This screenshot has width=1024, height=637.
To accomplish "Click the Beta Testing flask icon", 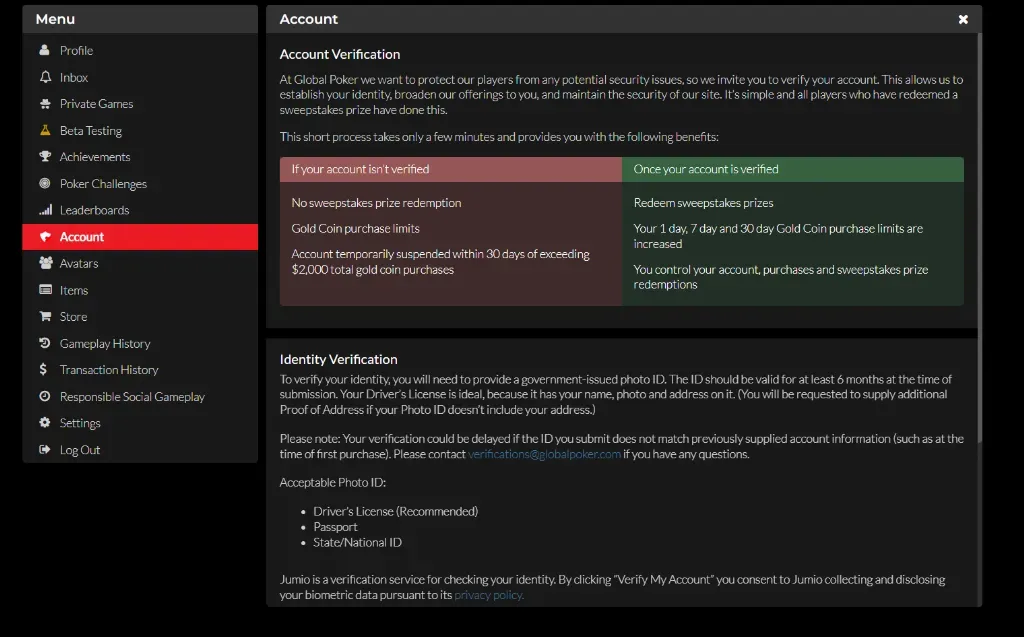I will [44, 130].
